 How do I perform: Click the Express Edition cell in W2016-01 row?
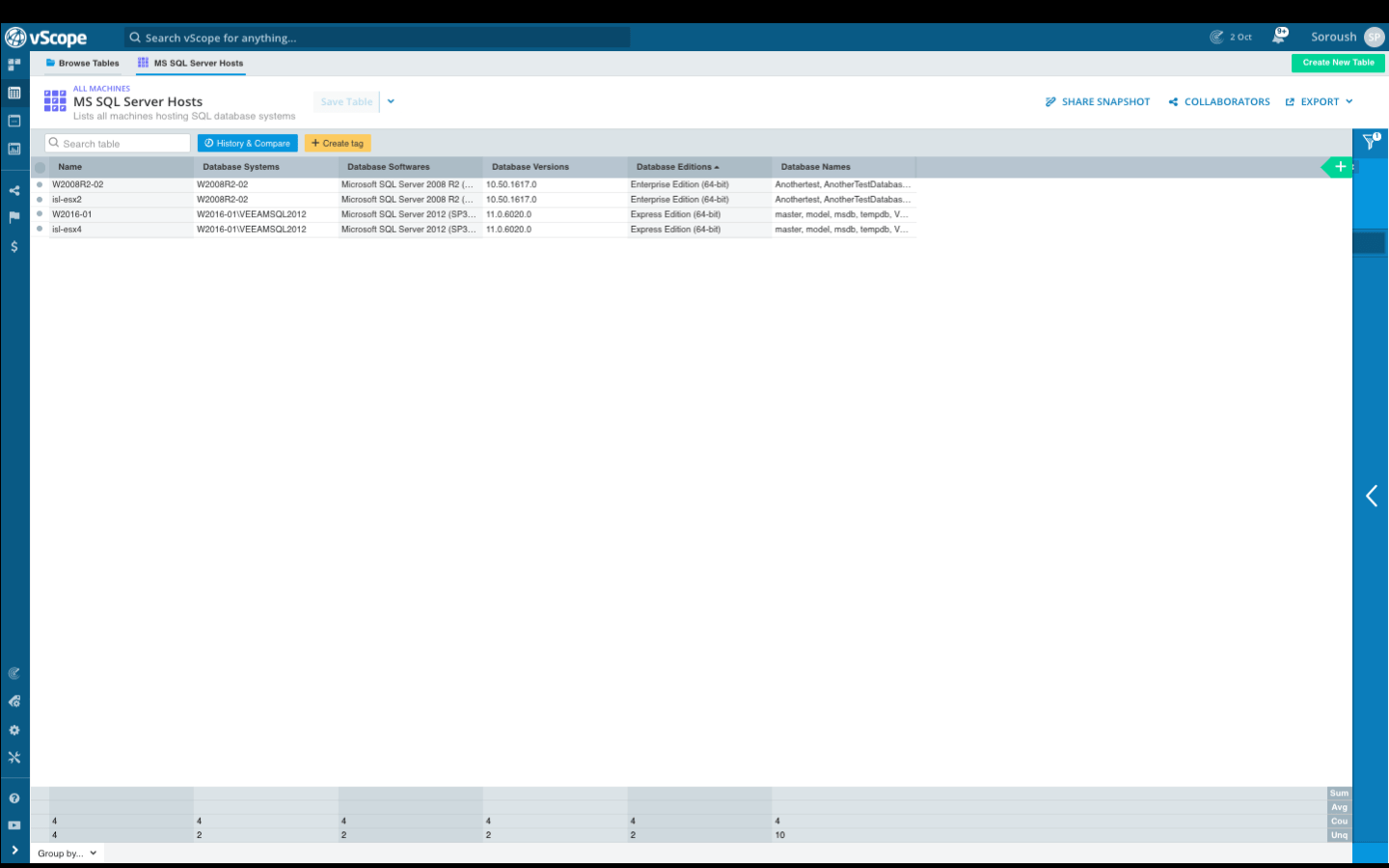pyautogui.click(x=699, y=214)
